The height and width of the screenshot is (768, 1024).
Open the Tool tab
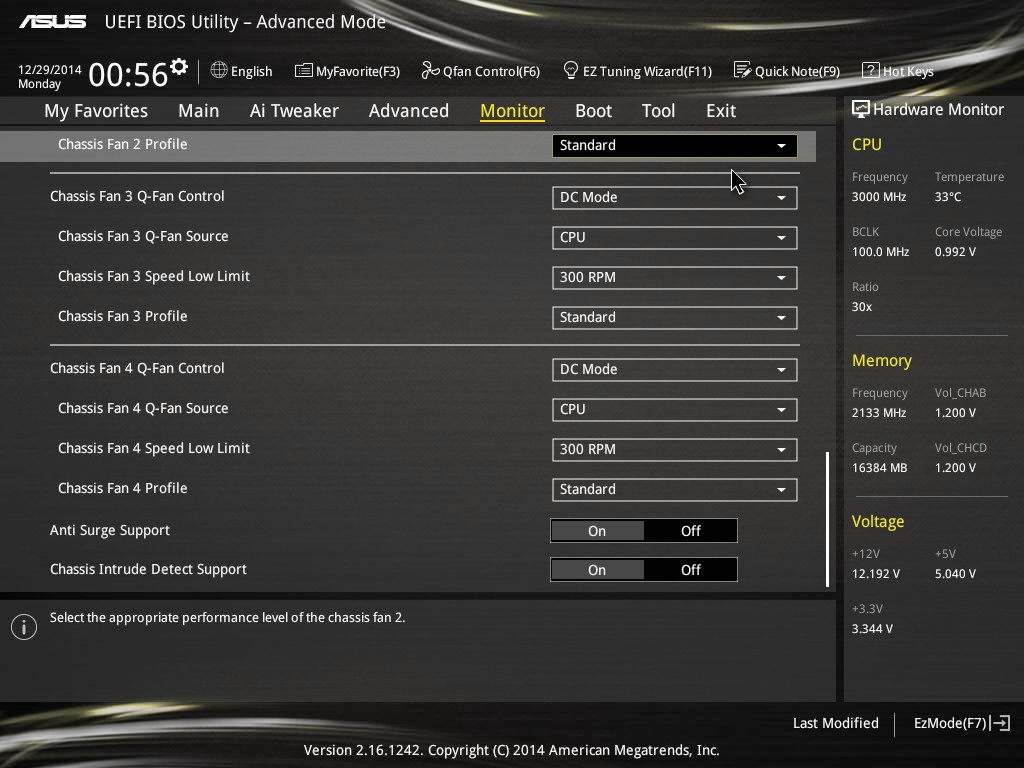658,111
